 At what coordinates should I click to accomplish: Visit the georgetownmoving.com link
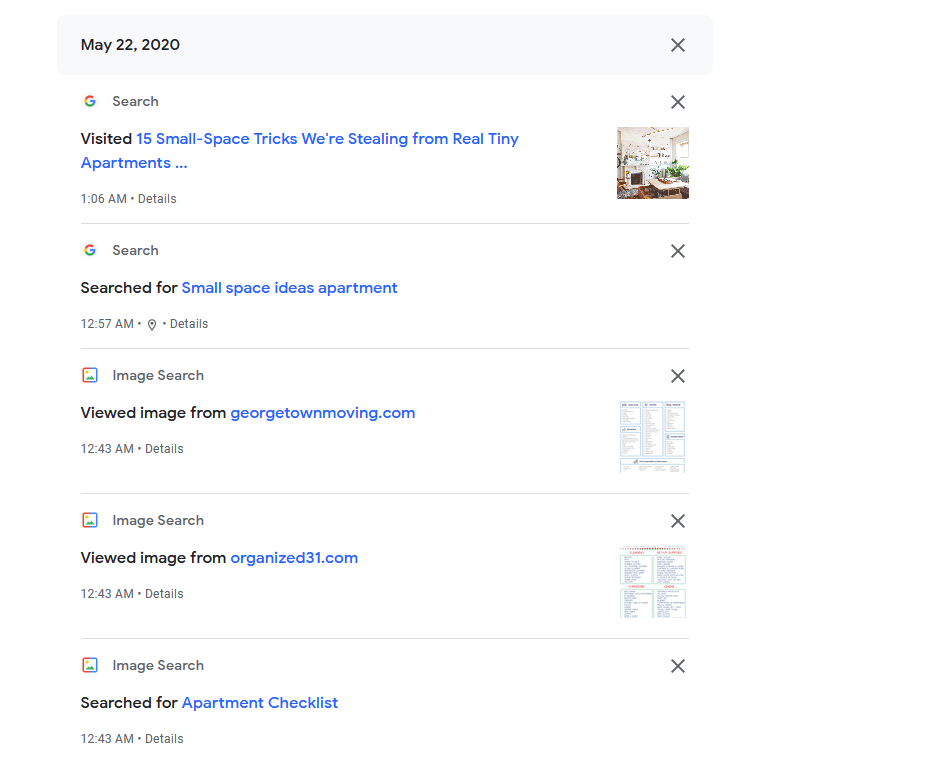(x=322, y=413)
